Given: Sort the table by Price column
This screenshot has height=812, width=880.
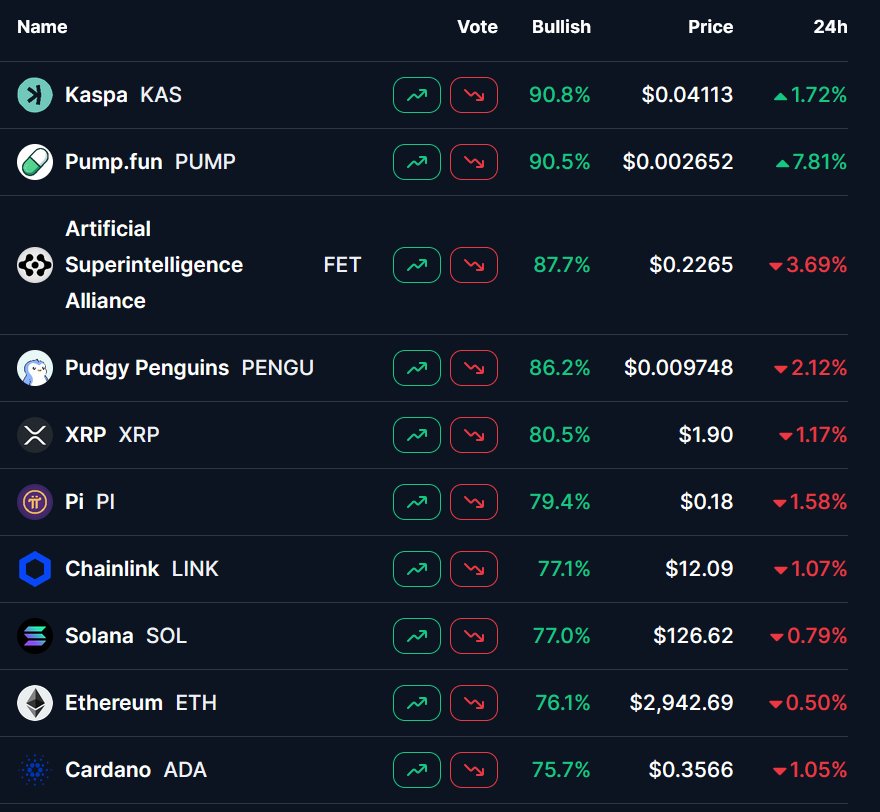Looking at the screenshot, I should click(710, 27).
